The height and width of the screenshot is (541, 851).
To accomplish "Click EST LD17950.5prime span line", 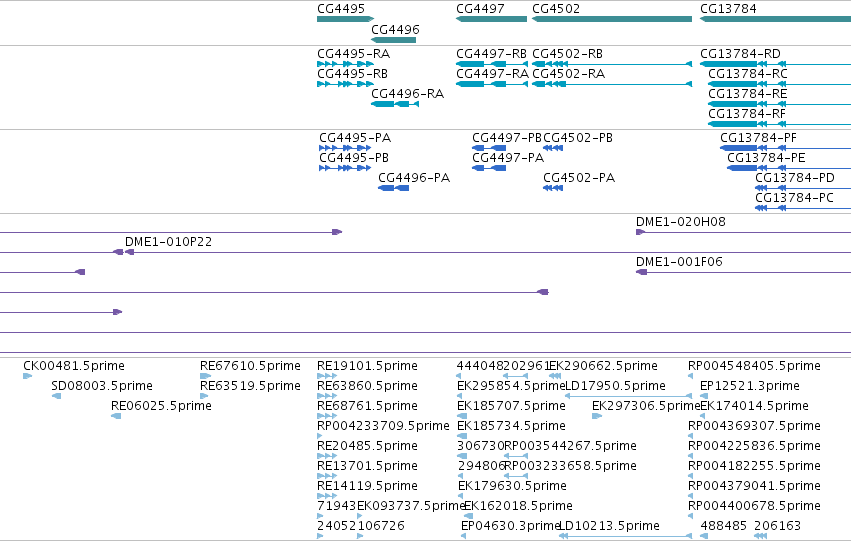I will pyautogui.click(x=628, y=396).
